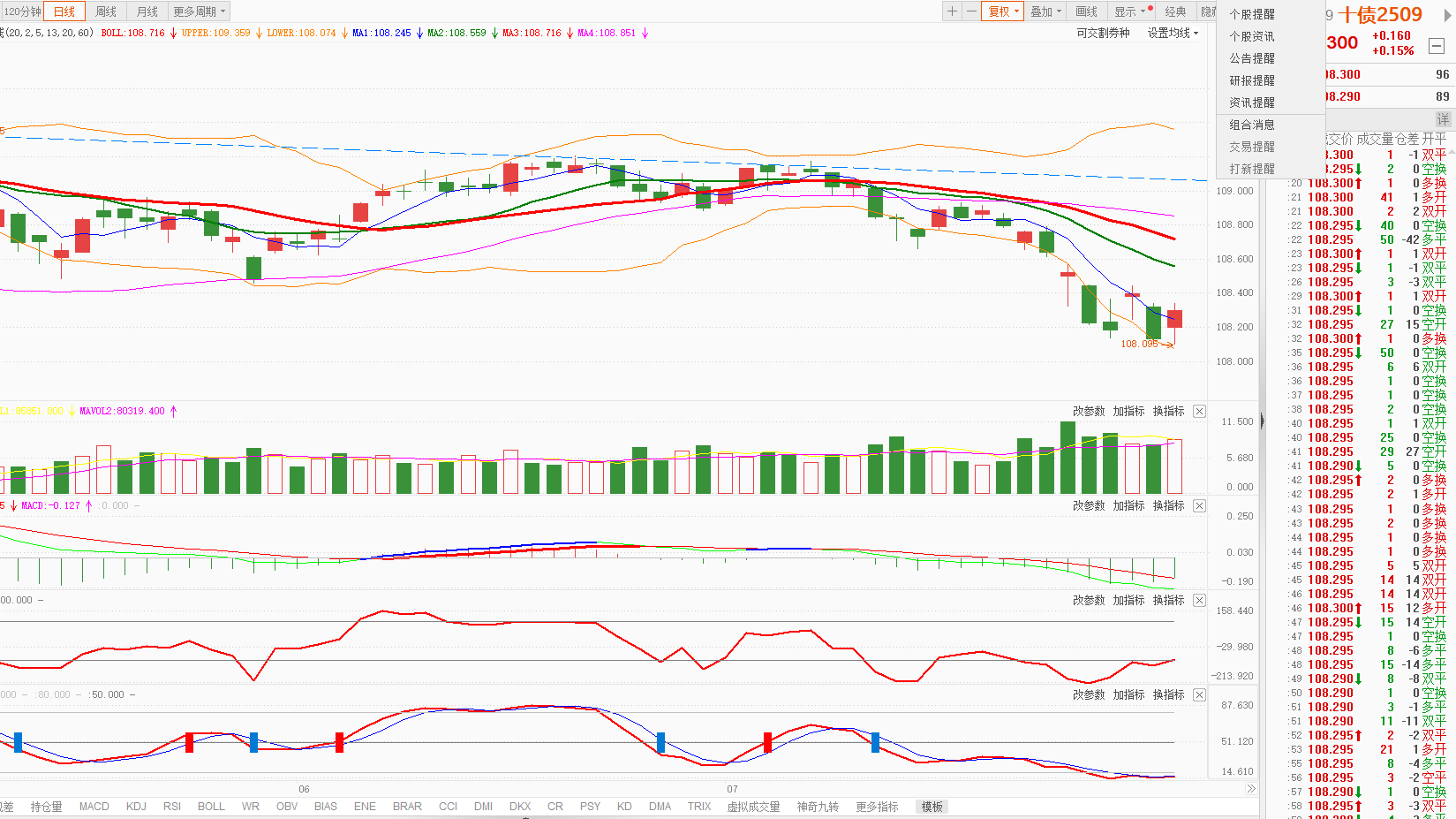Open the 显示 display dropdown
Image resolution: width=1456 pixels, height=819 pixels.
pos(1131,11)
